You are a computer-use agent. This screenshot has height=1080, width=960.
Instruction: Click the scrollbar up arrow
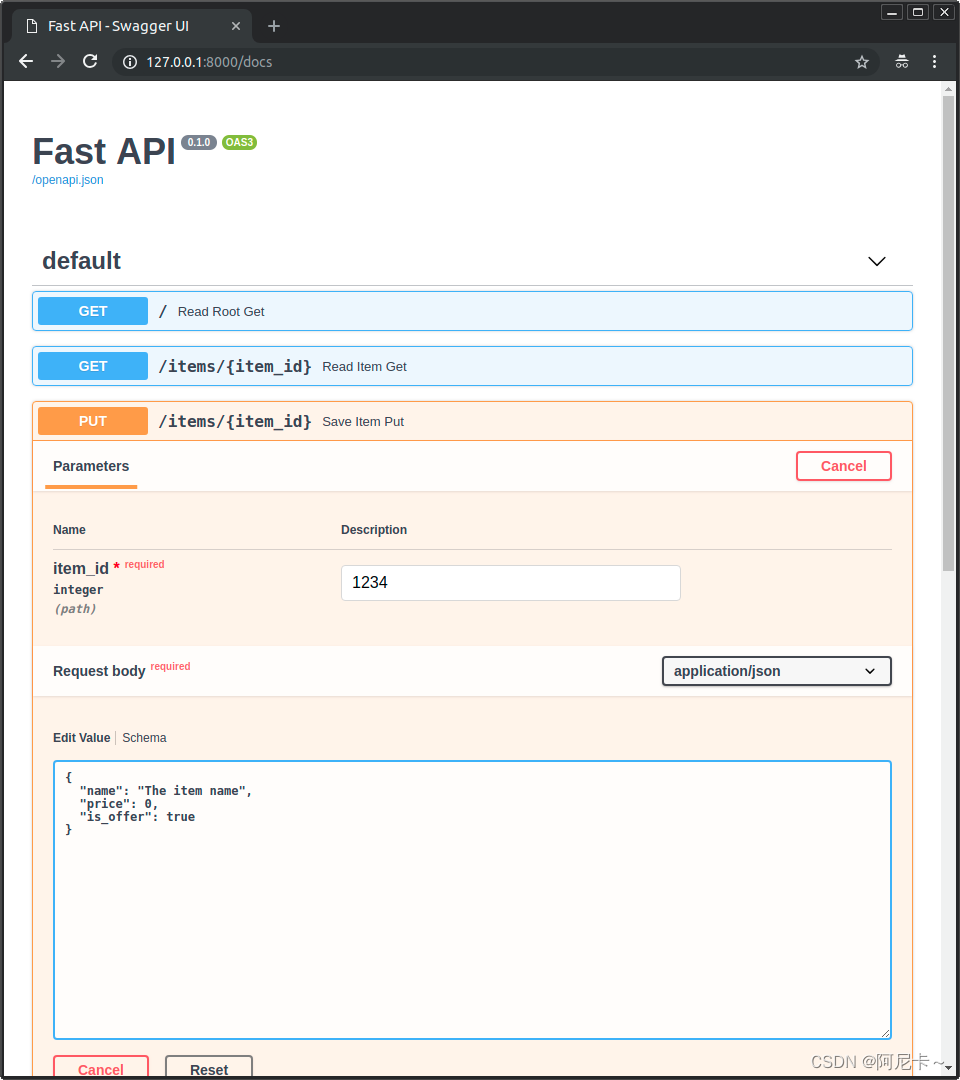click(948, 89)
